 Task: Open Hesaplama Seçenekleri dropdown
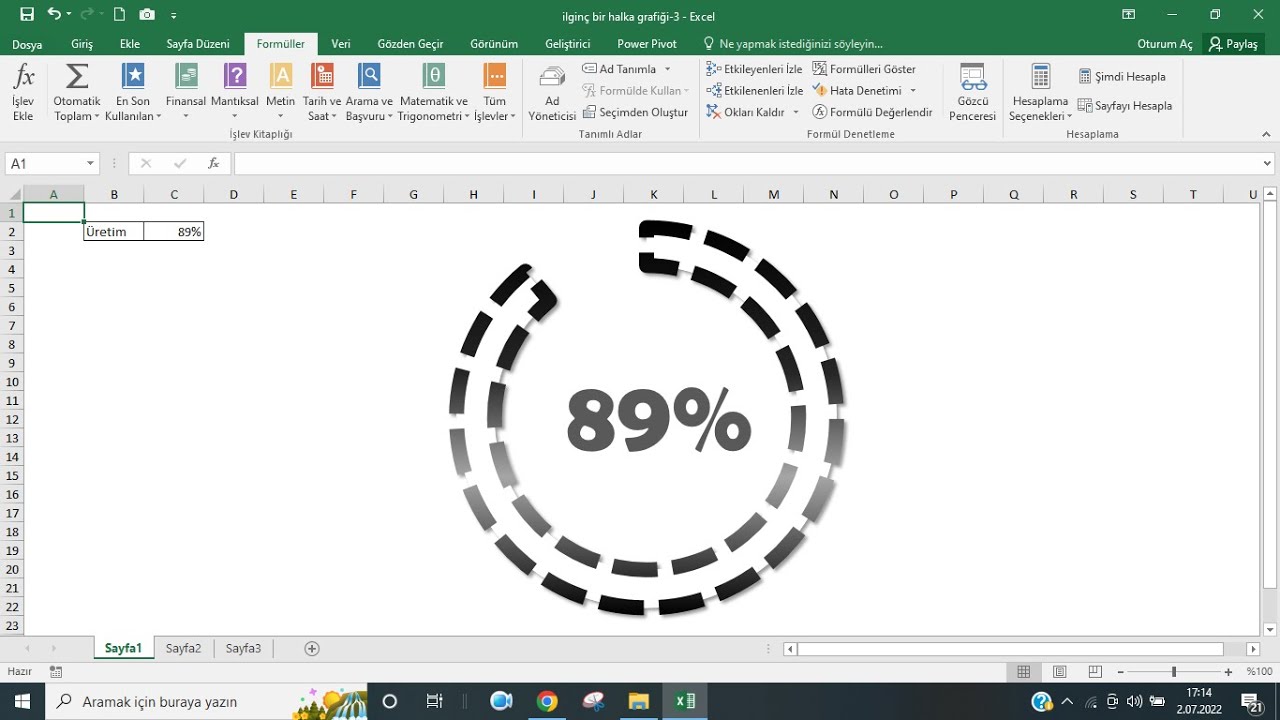click(x=1040, y=92)
